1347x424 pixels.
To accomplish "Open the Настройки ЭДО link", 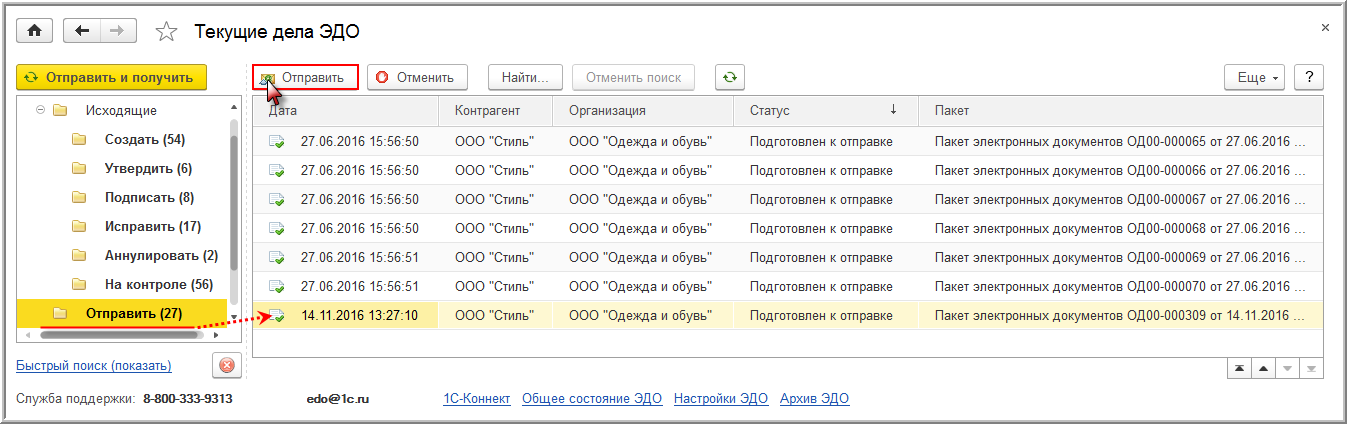I will tap(721, 399).
